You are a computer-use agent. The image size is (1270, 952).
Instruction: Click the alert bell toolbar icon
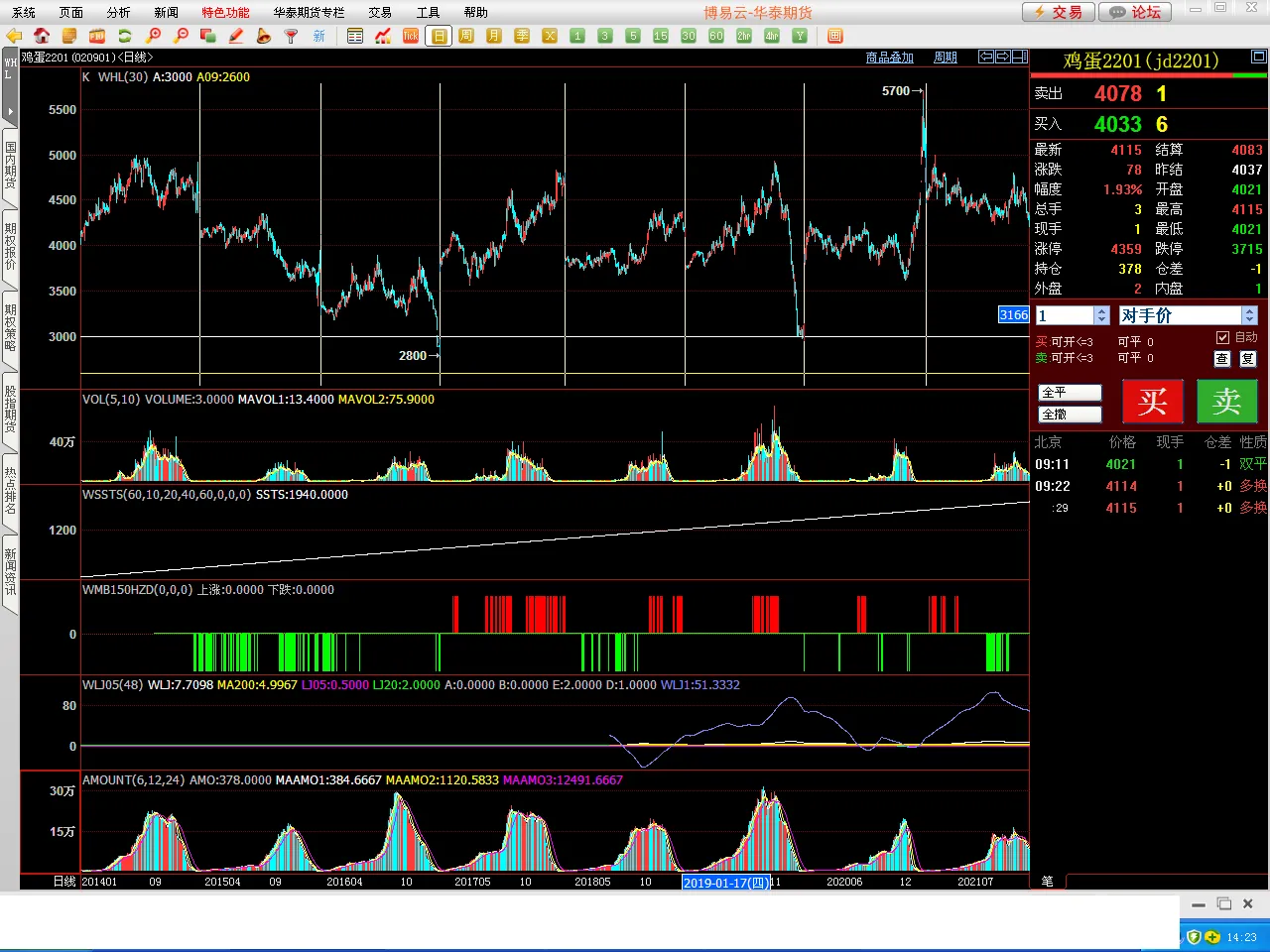tap(264, 36)
